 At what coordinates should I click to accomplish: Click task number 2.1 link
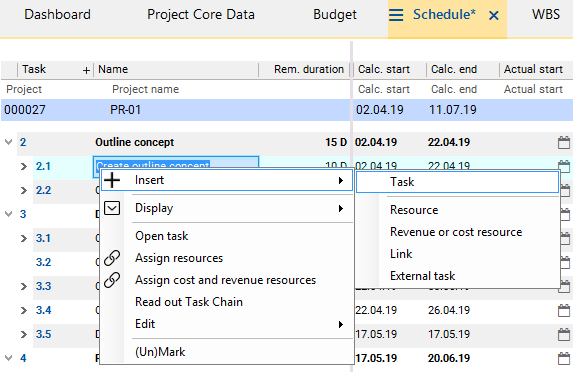(x=43, y=166)
